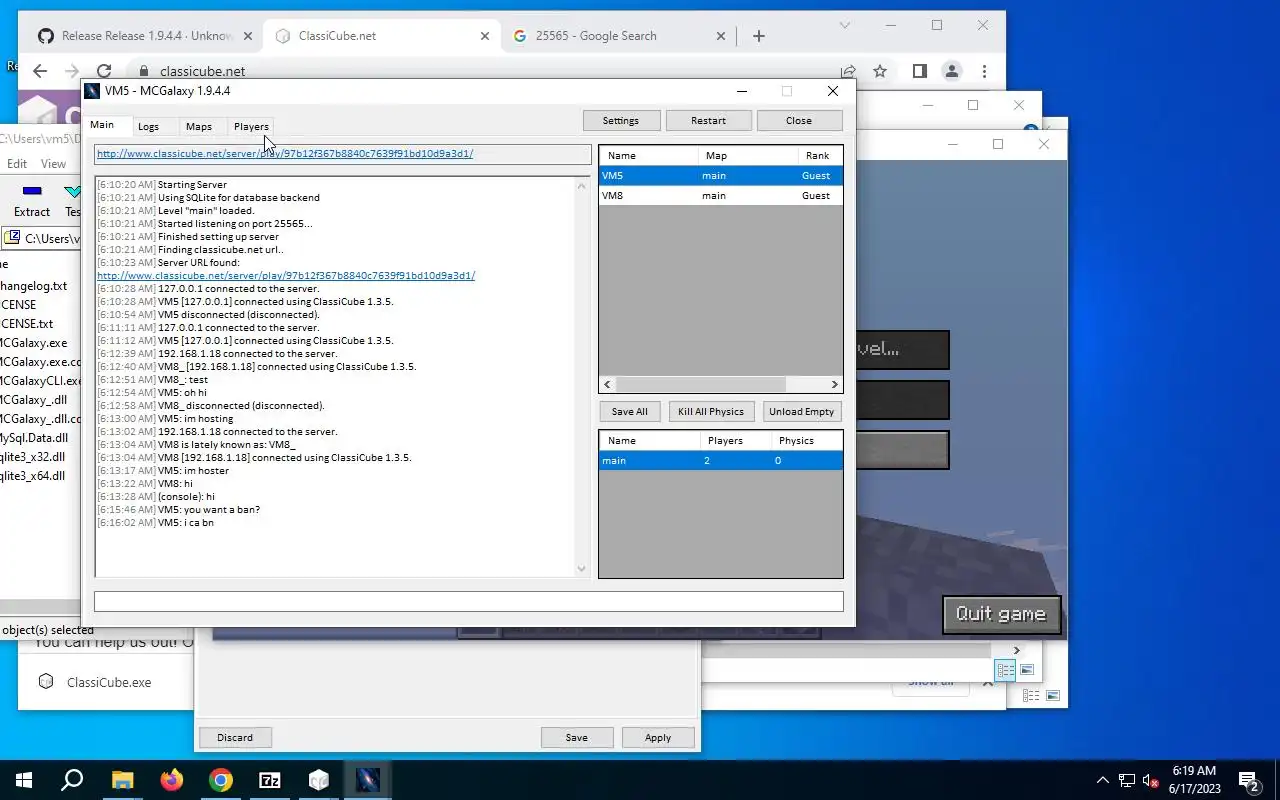
Task: Click the MCGalaxy window title icon
Action: (x=92, y=91)
